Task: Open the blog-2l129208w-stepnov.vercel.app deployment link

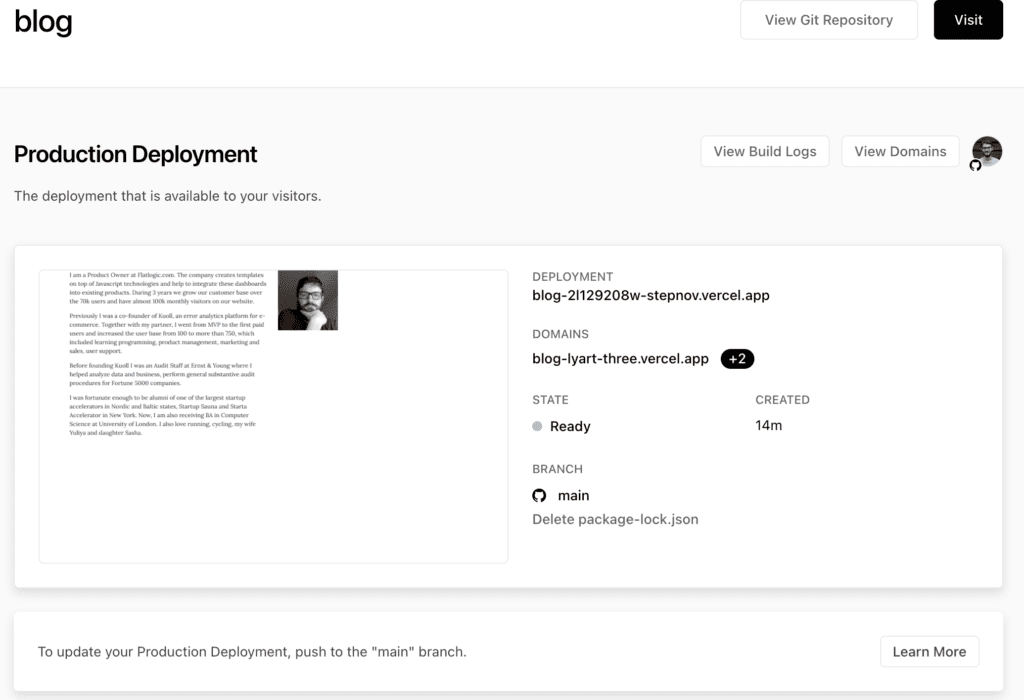Action: 650,295
